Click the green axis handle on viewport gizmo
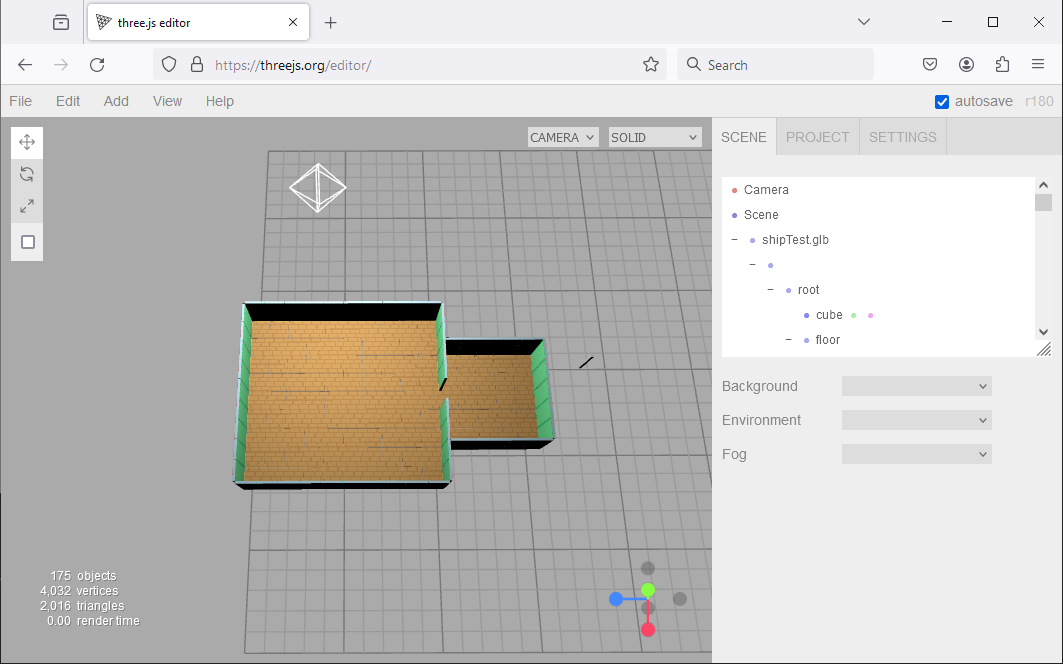Image resolution: width=1063 pixels, height=664 pixels. point(648,590)
